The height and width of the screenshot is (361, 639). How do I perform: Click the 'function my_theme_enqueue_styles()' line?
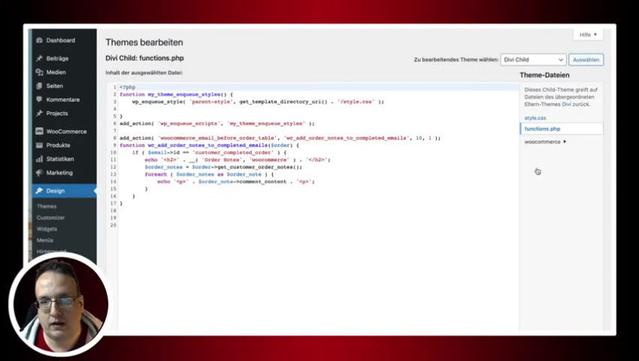(x=176, y=95)
